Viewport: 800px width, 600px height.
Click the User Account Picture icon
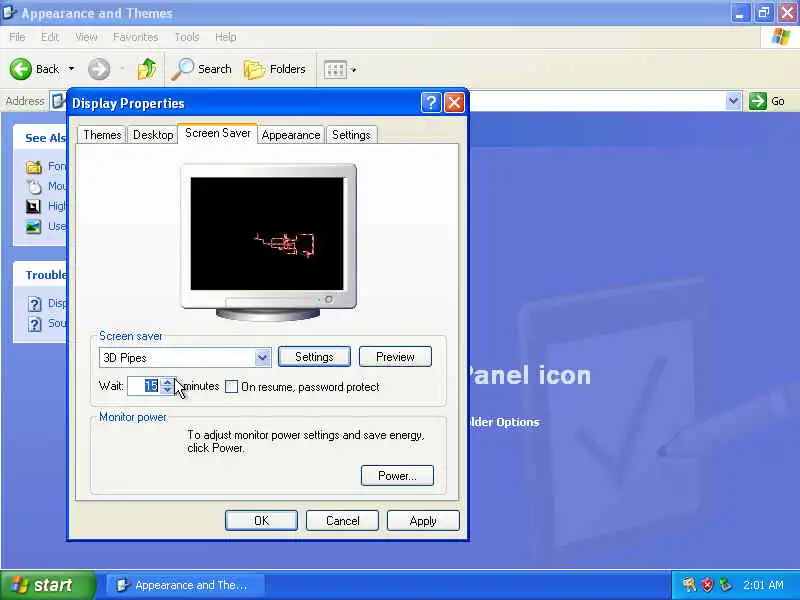tap(33, 227)
